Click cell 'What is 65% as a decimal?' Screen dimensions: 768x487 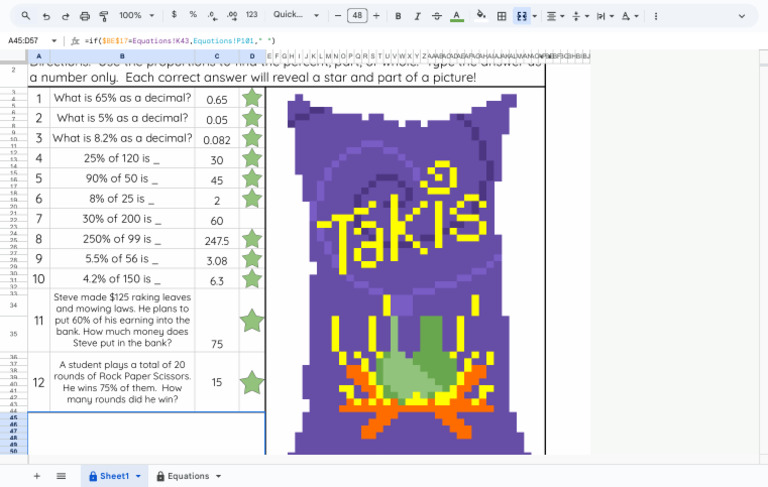(x=122, y=98)
